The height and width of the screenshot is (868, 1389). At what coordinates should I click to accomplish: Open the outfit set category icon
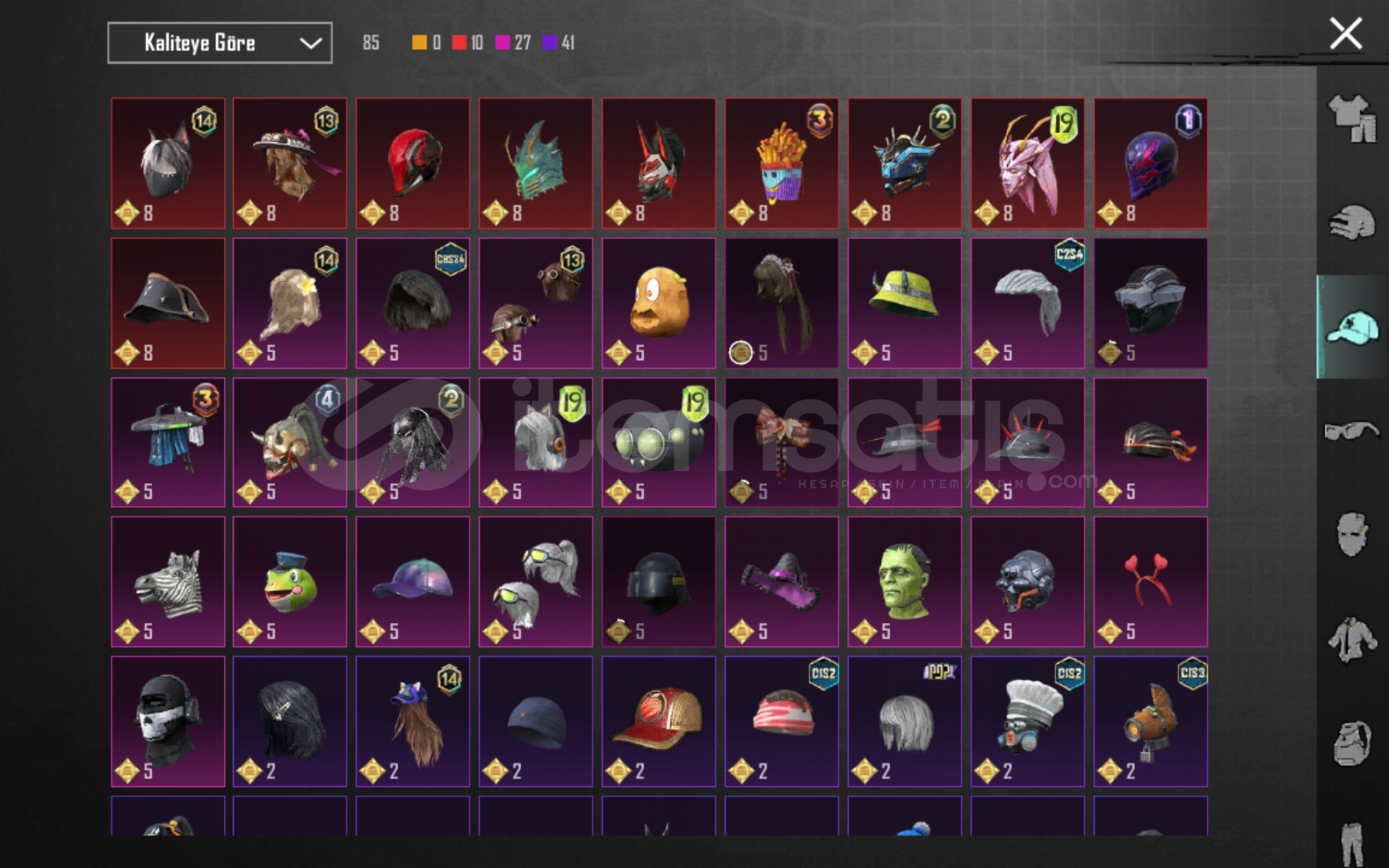[1352, 119]
